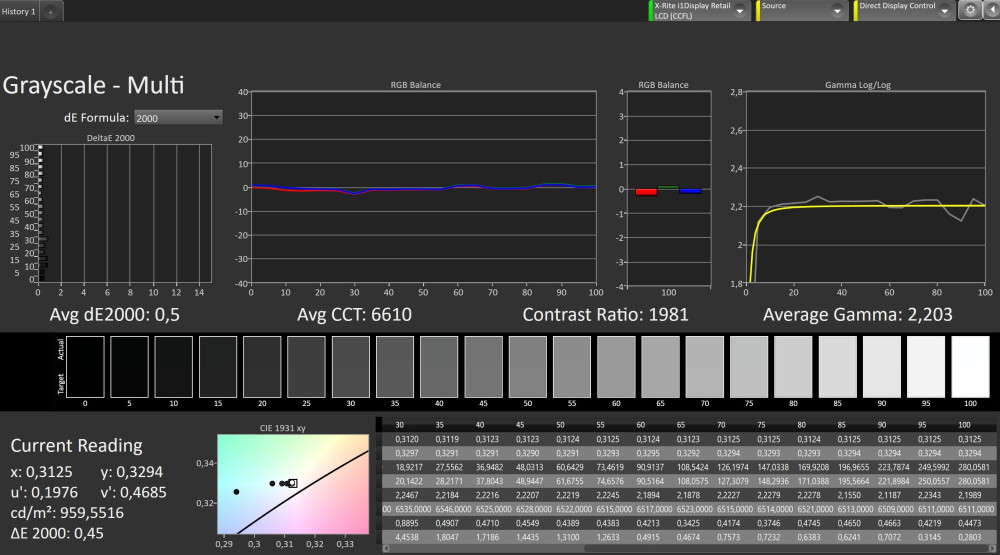Select the 55 percent grayscale swatch
Image resolution: width=1000 pixels, height=555 pixels.
pos(572,367)
